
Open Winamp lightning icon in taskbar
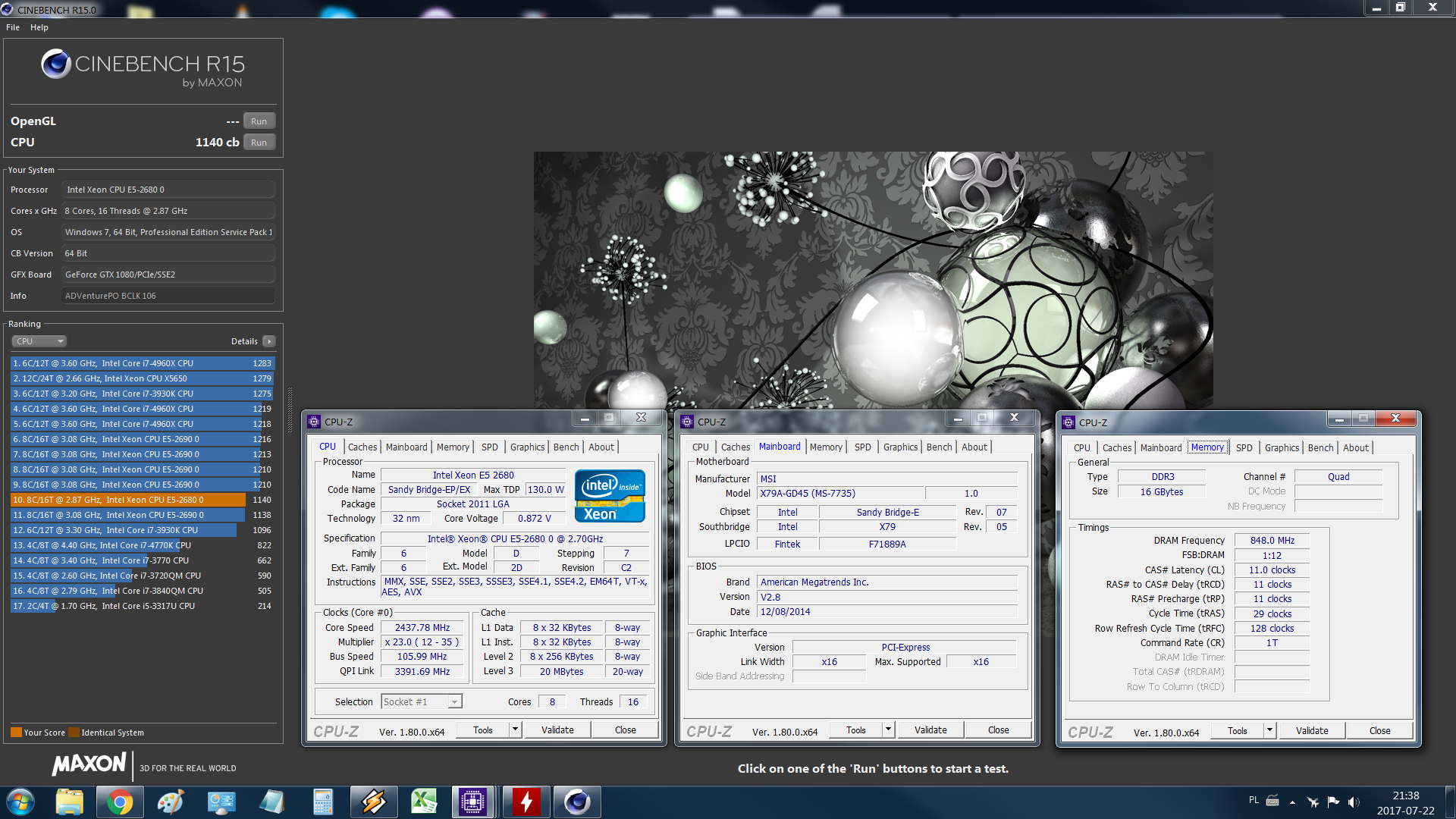click(373, 802)
